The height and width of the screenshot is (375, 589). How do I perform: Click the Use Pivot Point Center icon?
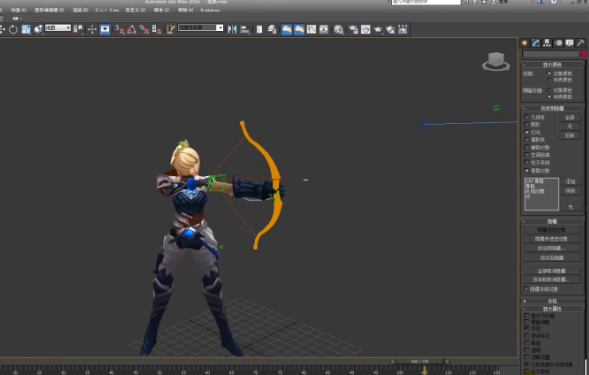click(x=79, y=29)
